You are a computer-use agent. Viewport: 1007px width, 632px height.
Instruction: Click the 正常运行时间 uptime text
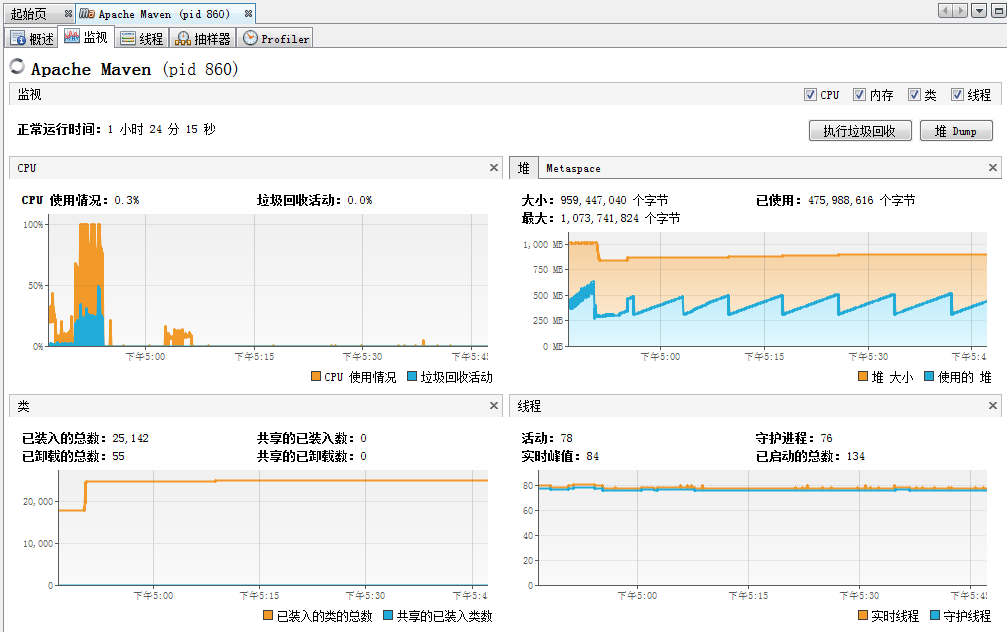116,129
